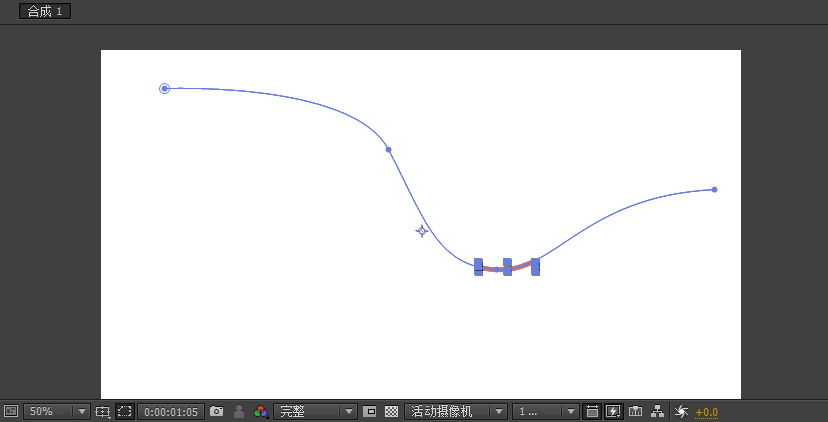Open the show channel RGB color icon
Screen dimensions: 828x422
(261, 411)
